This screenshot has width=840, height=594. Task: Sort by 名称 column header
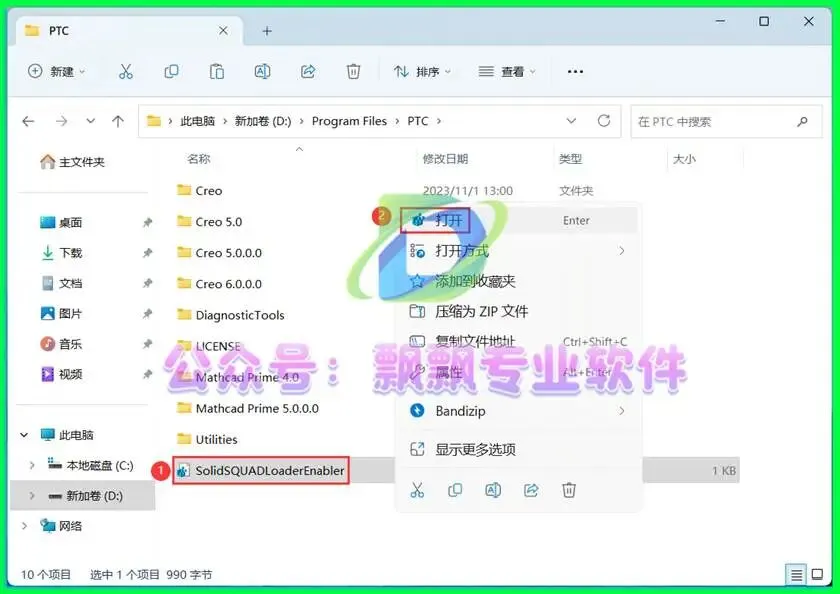click(x=199, y=159)
